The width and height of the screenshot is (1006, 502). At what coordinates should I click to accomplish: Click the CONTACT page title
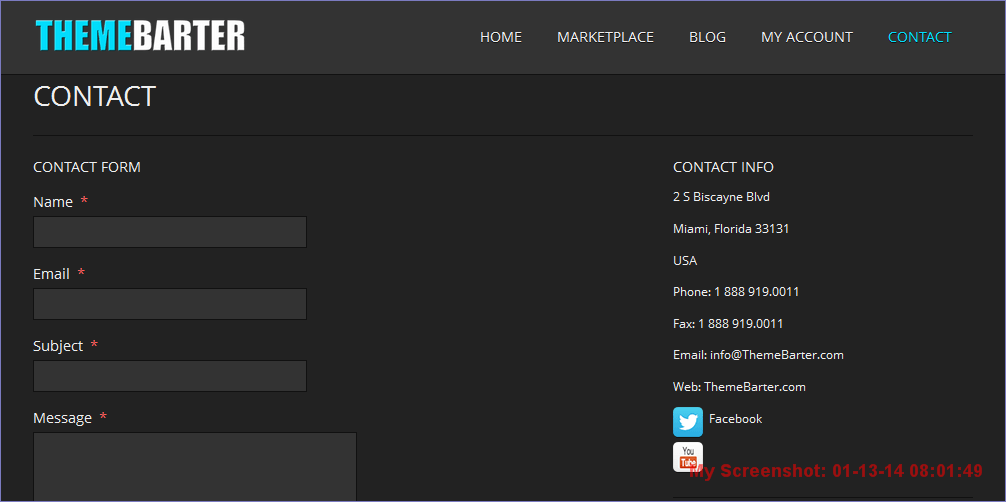click(x=94, y=96)
